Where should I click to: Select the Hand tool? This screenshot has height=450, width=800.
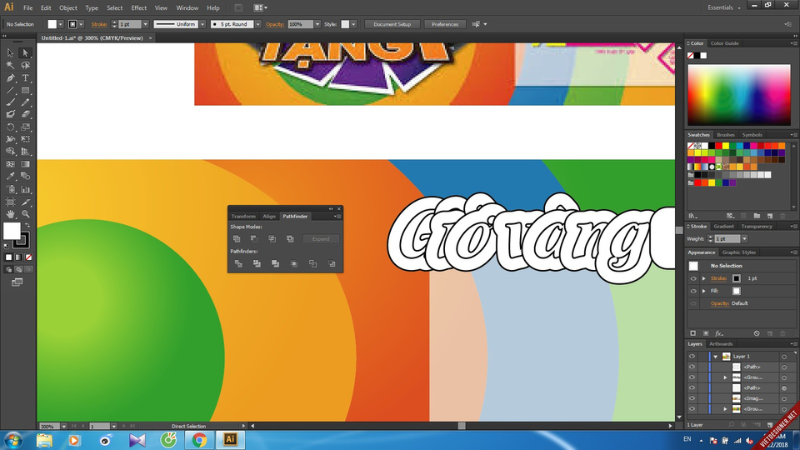click(x=11, y=214)
